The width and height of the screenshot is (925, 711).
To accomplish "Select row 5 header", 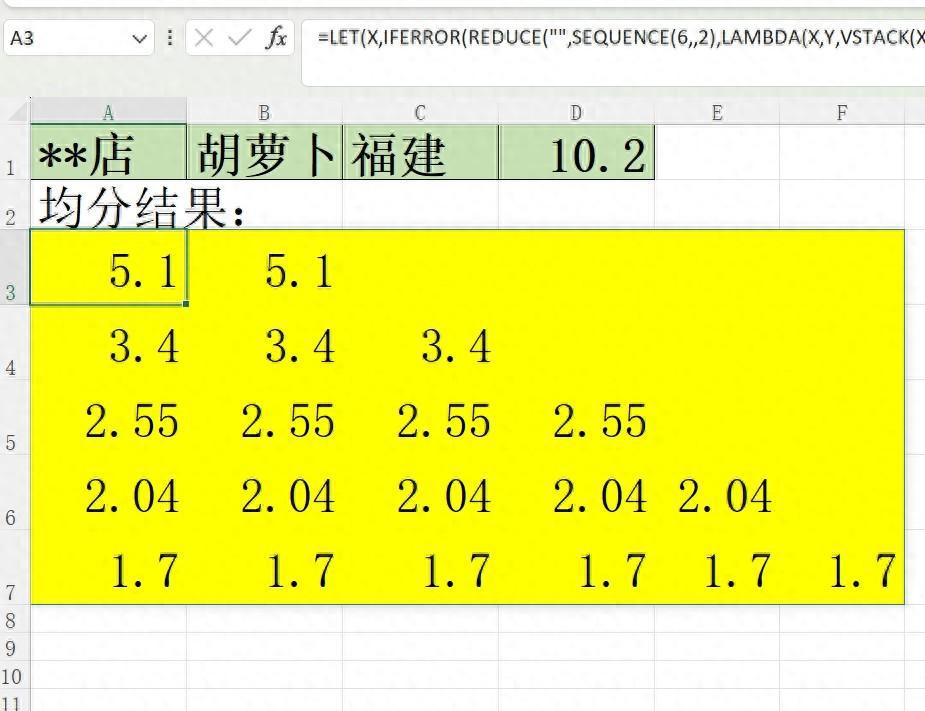I will coord(15,417).
